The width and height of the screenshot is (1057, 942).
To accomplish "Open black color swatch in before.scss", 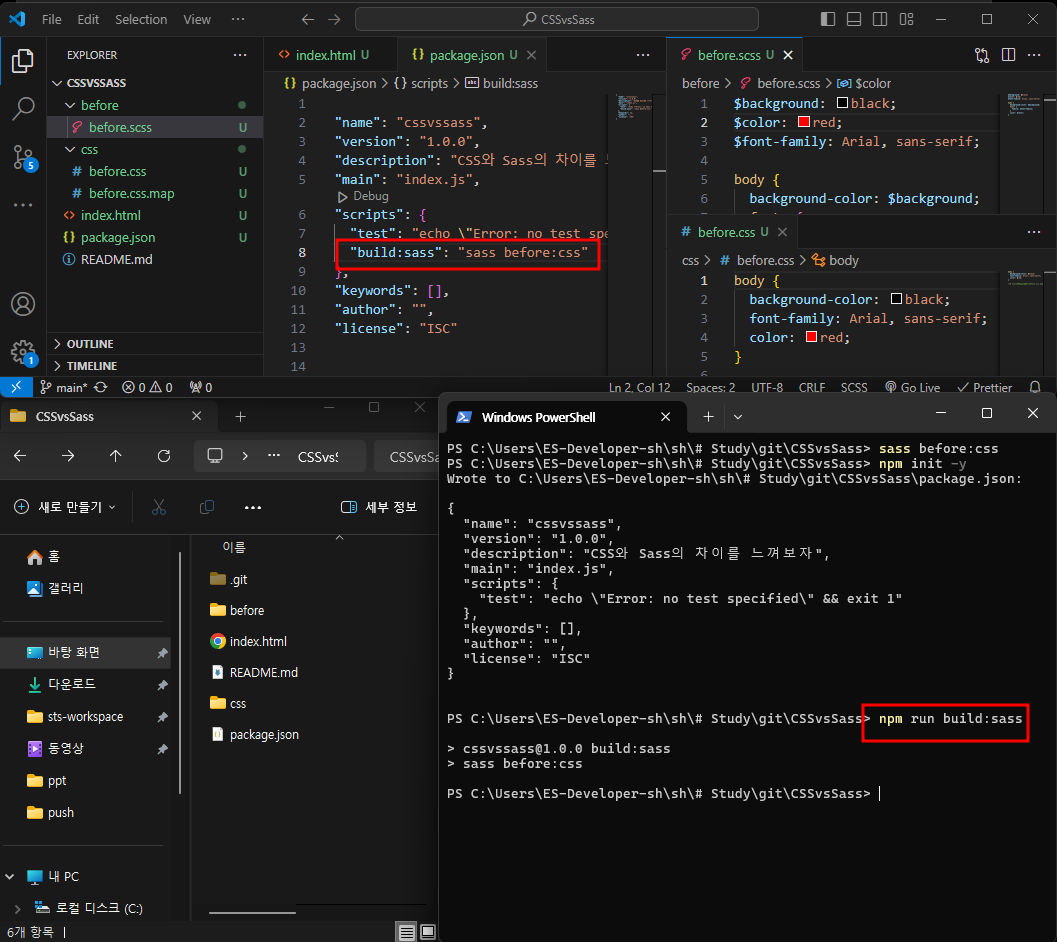I will coord(843,103).
